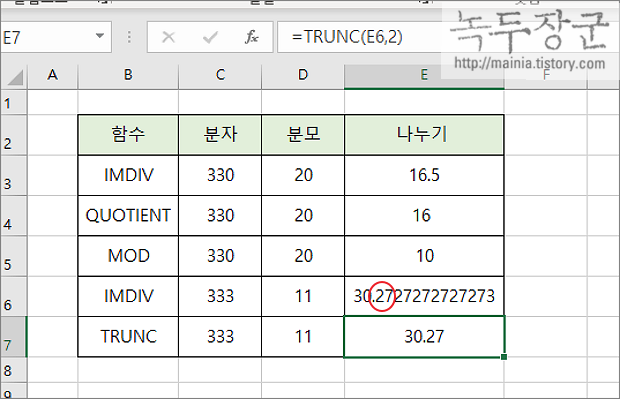Screen dimensions: 620x399
Task: Click the header cell 나누기
Action: coord(424,134)
